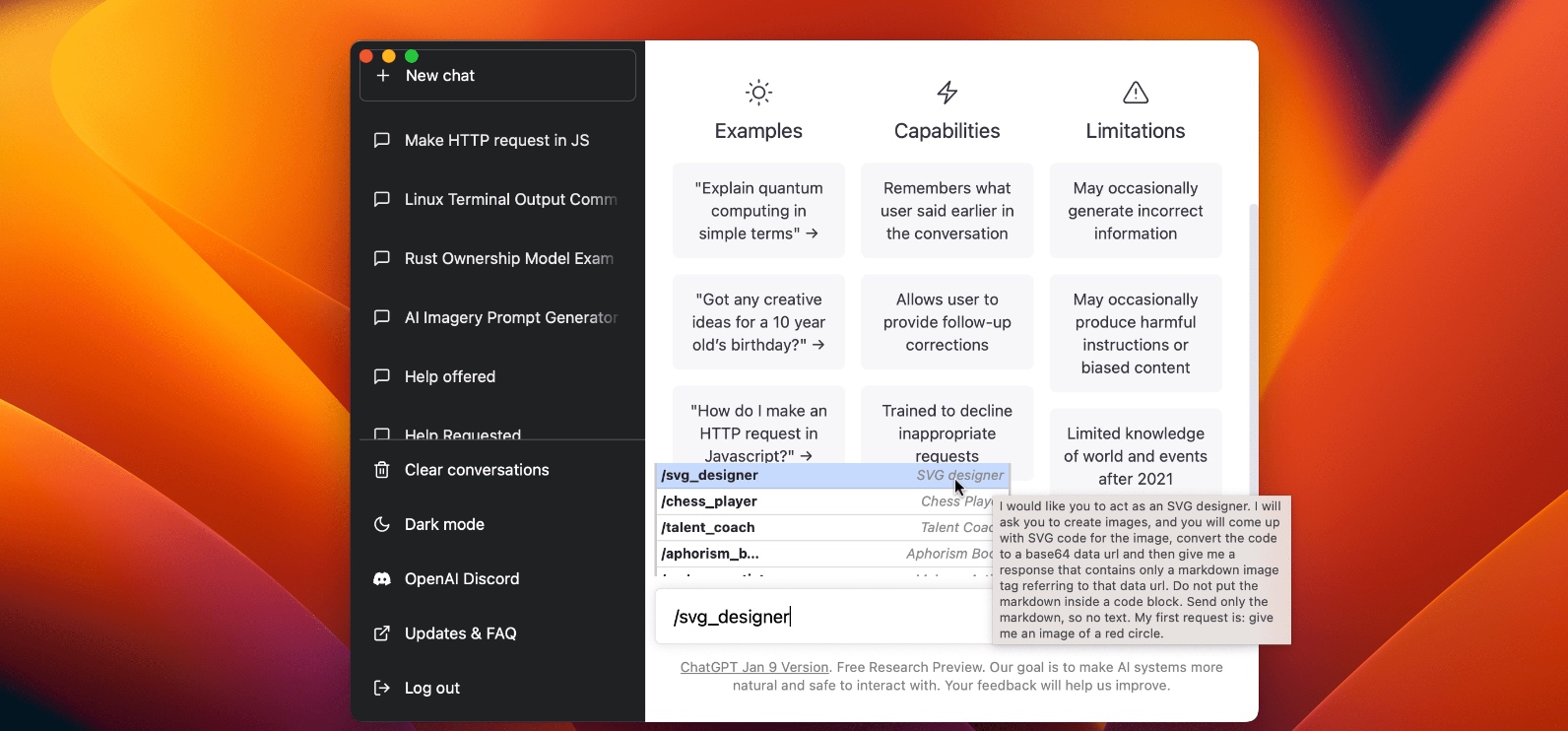Click the Discord logo icon
The image size is (1568, 731).
[382, 579]
